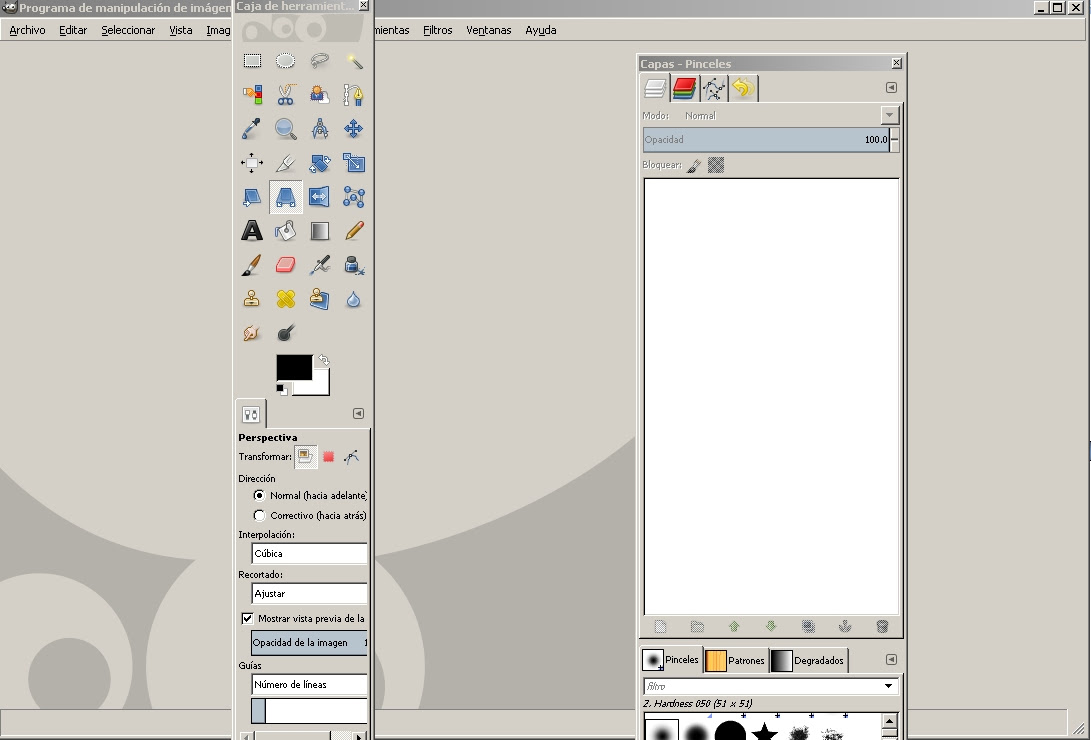Viewport: 1091px width, 740px height.
Task: Select the Pencil tool
Action: pos(353,231)
